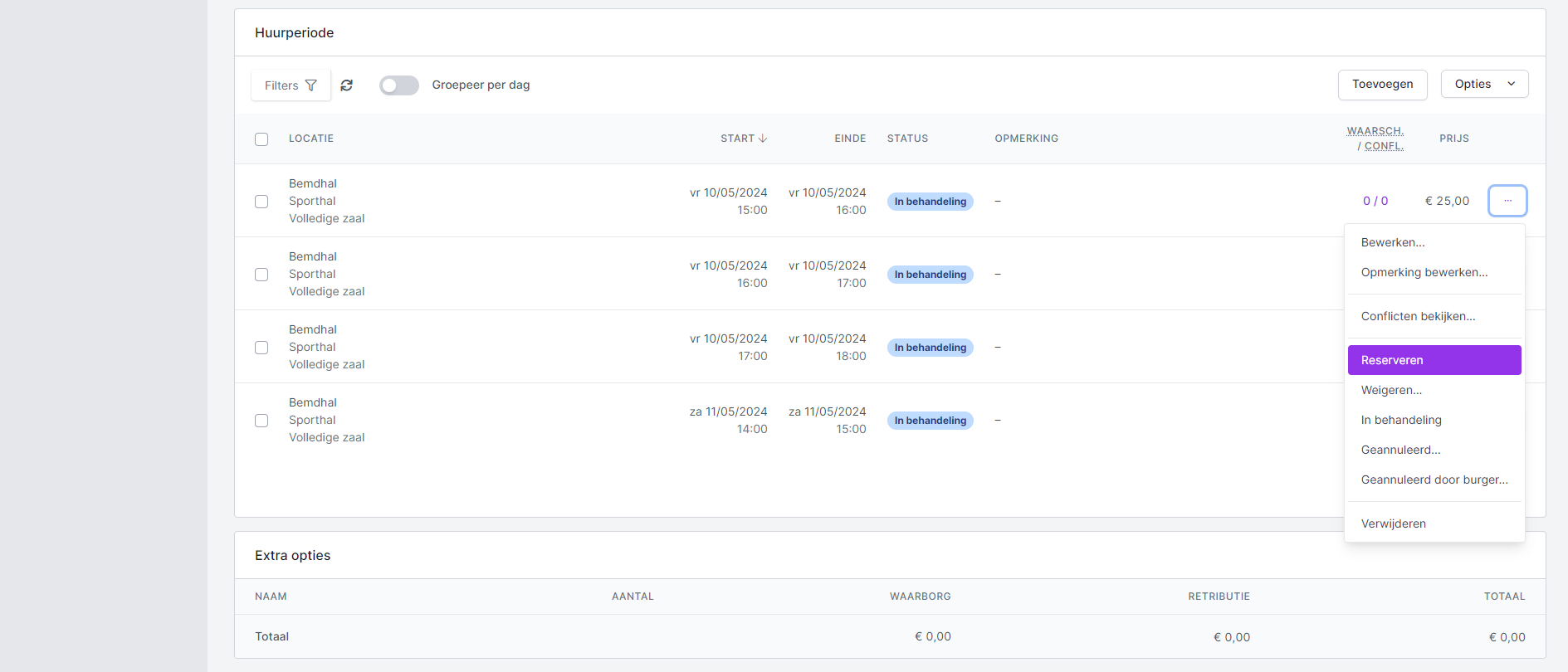Open Conflicten bekijken... option
The height and width of the screenshot is (672, 1568).
tap(1418, 316)
